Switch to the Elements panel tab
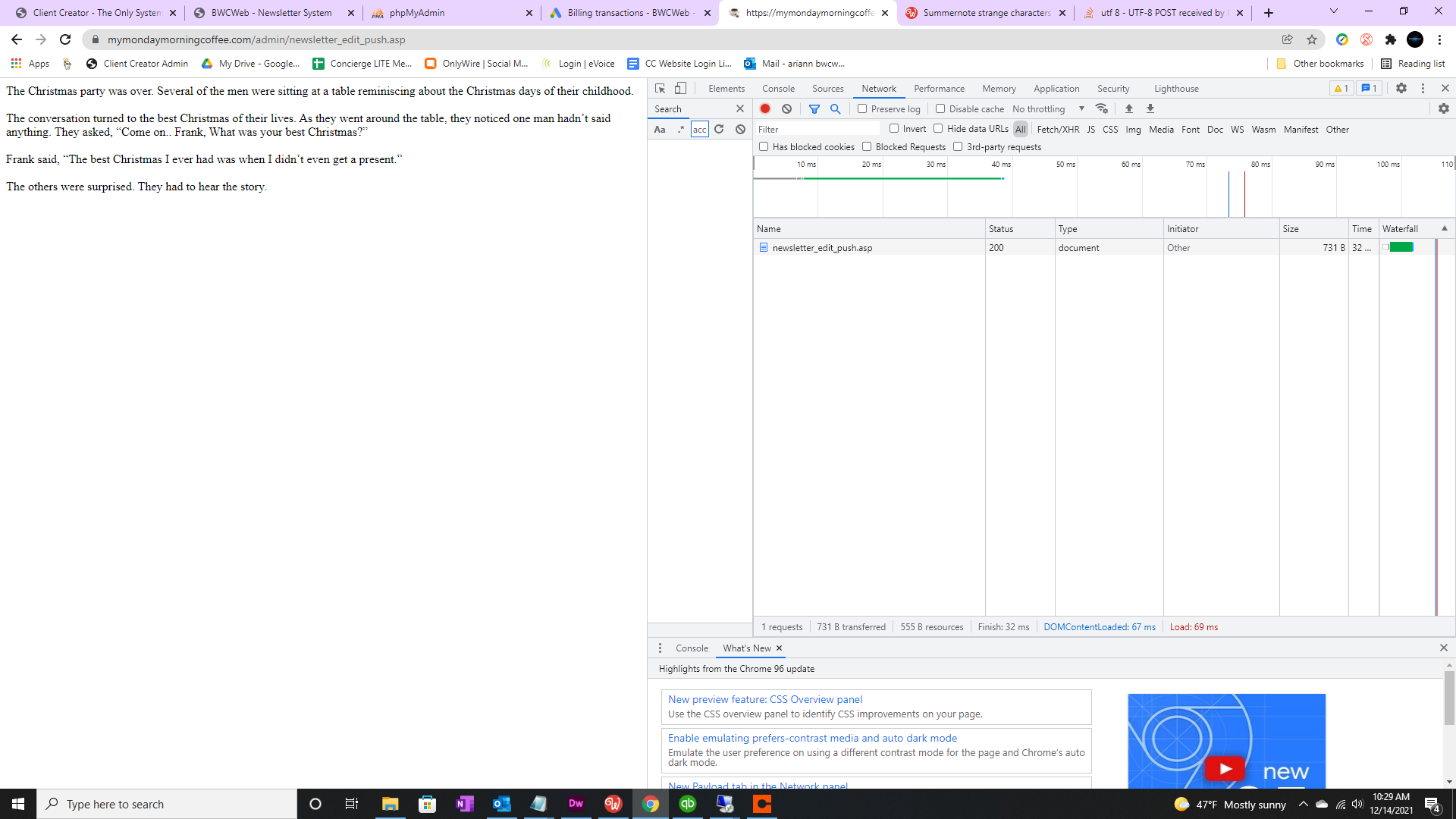This screenshot has height=819, width=1456. [x=726, y=89]
